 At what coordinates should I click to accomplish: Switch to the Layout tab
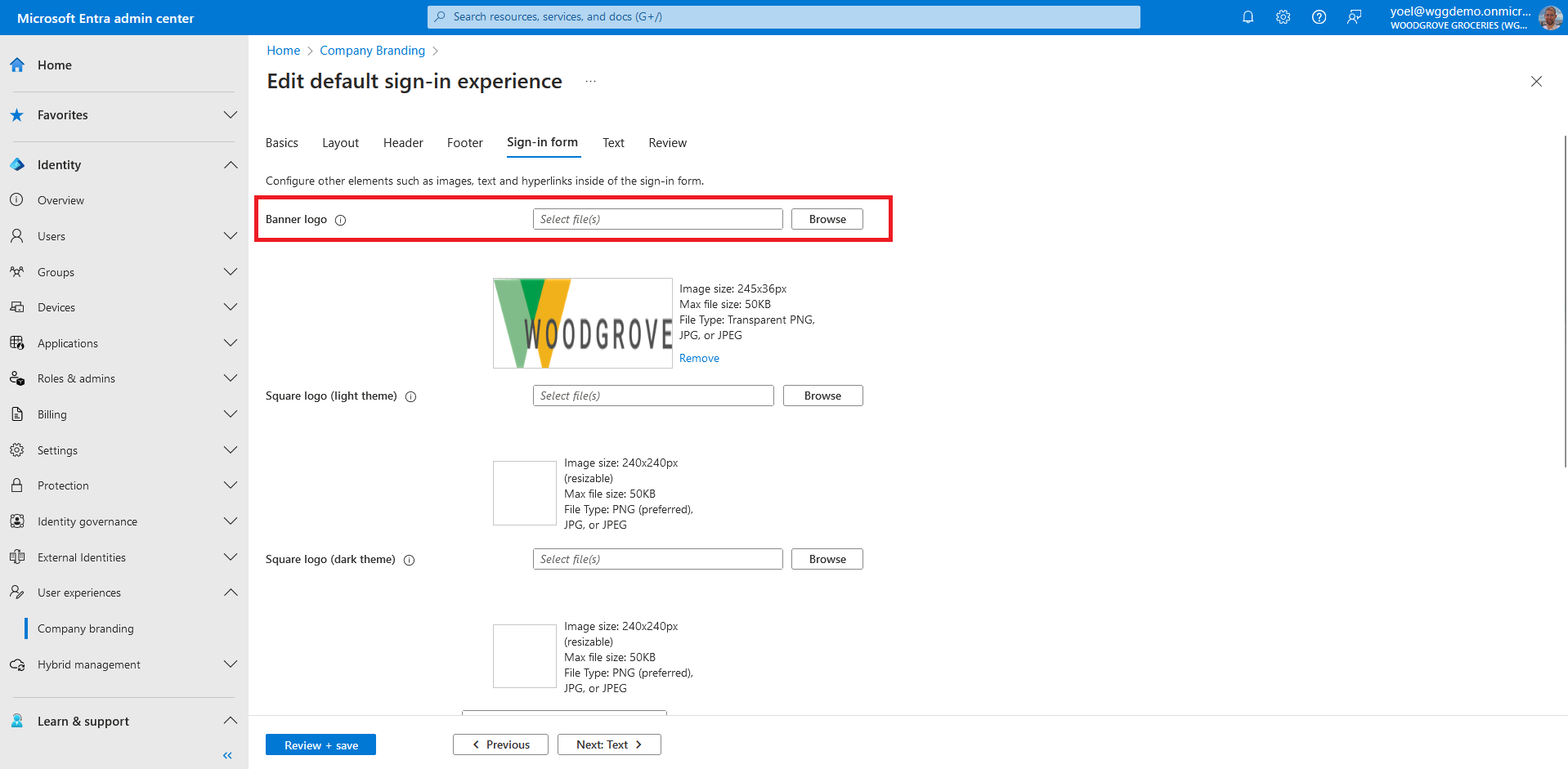tap(340, 143)
